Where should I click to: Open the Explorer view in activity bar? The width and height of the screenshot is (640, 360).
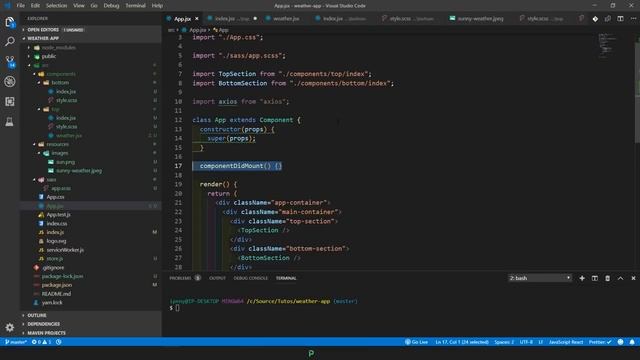10,22
